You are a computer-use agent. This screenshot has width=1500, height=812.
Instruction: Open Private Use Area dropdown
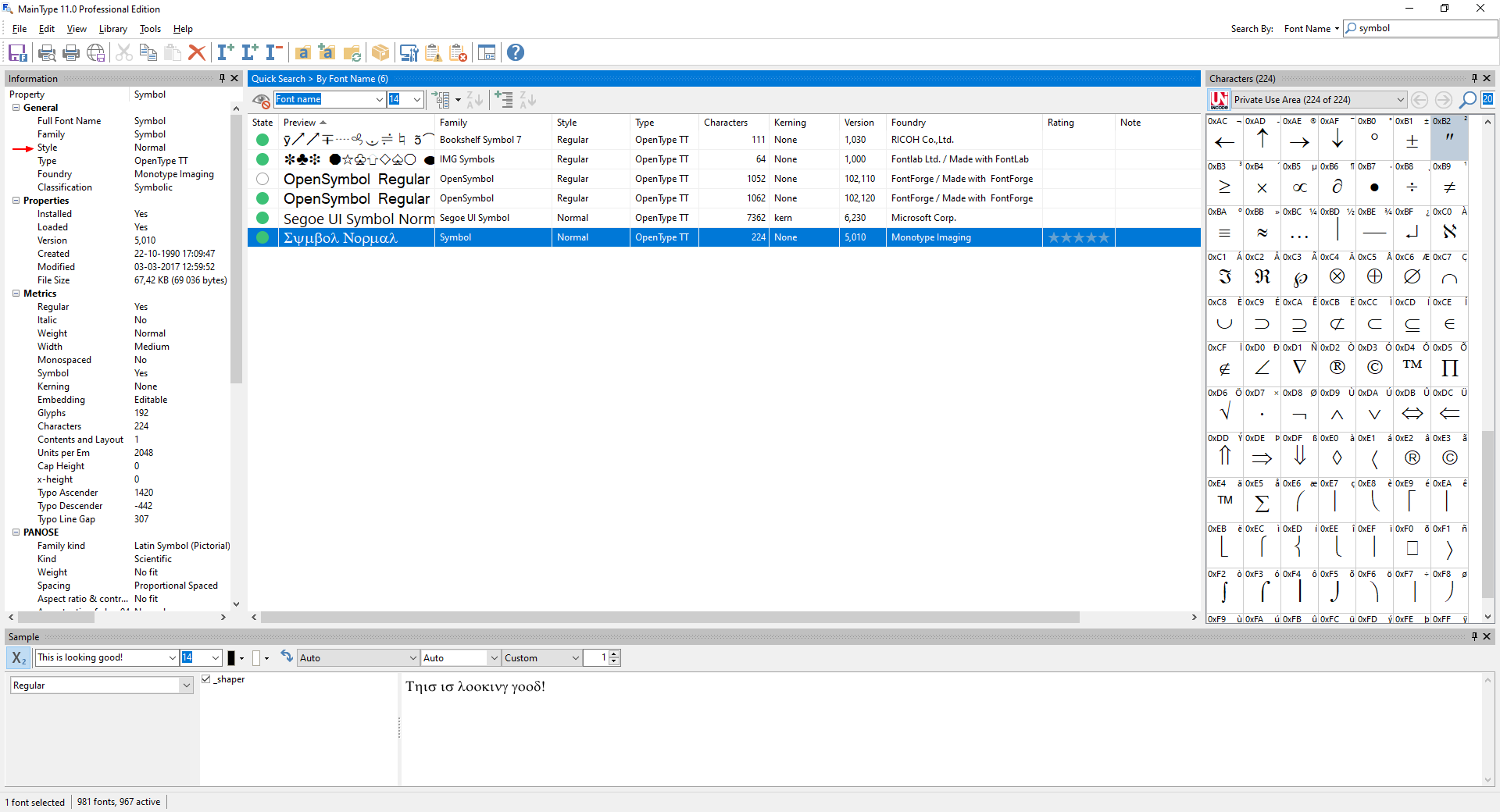click(x=1400, y=100)
